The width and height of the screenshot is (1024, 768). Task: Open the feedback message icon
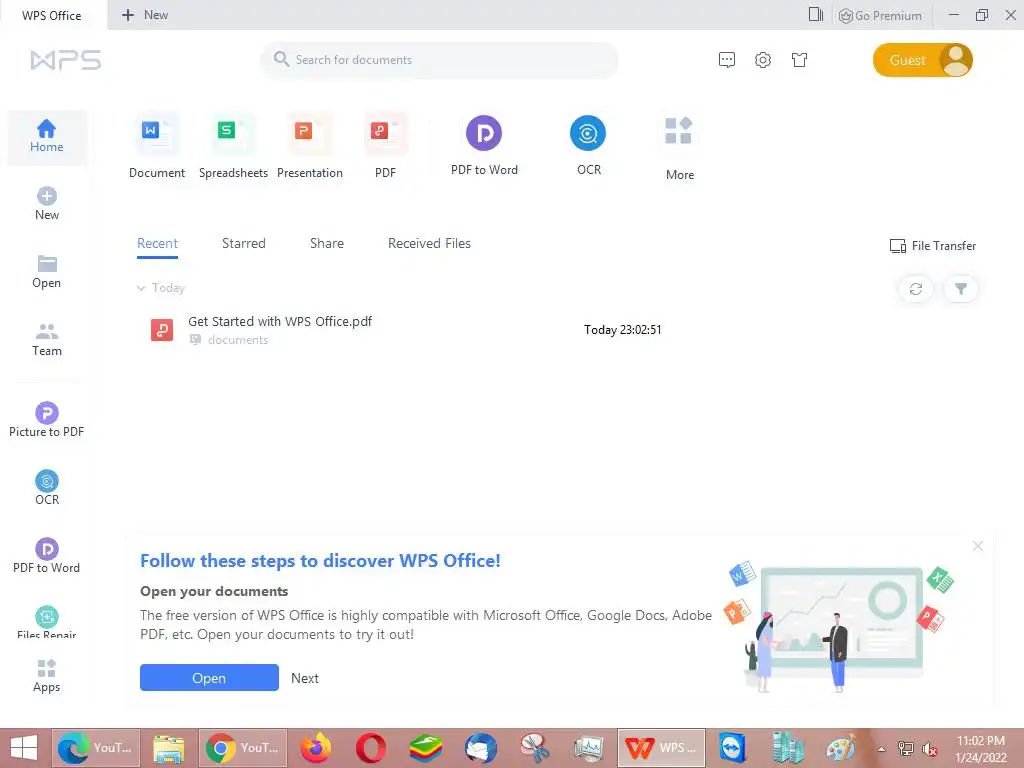point(727,60)
